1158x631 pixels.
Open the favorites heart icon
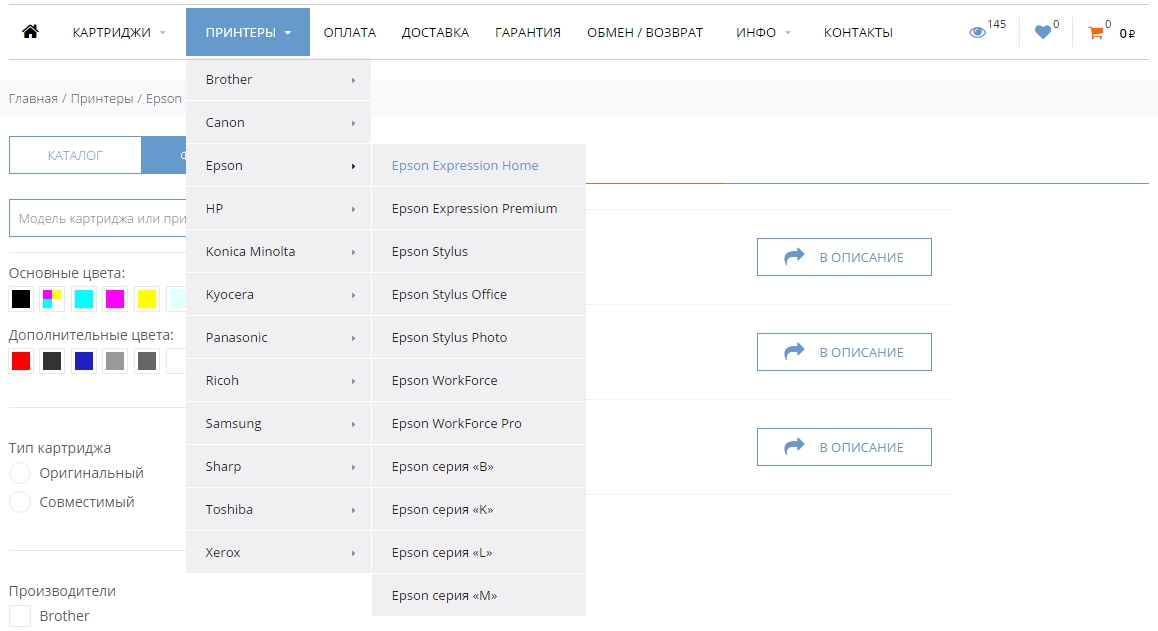click(x=1043, y=32)
